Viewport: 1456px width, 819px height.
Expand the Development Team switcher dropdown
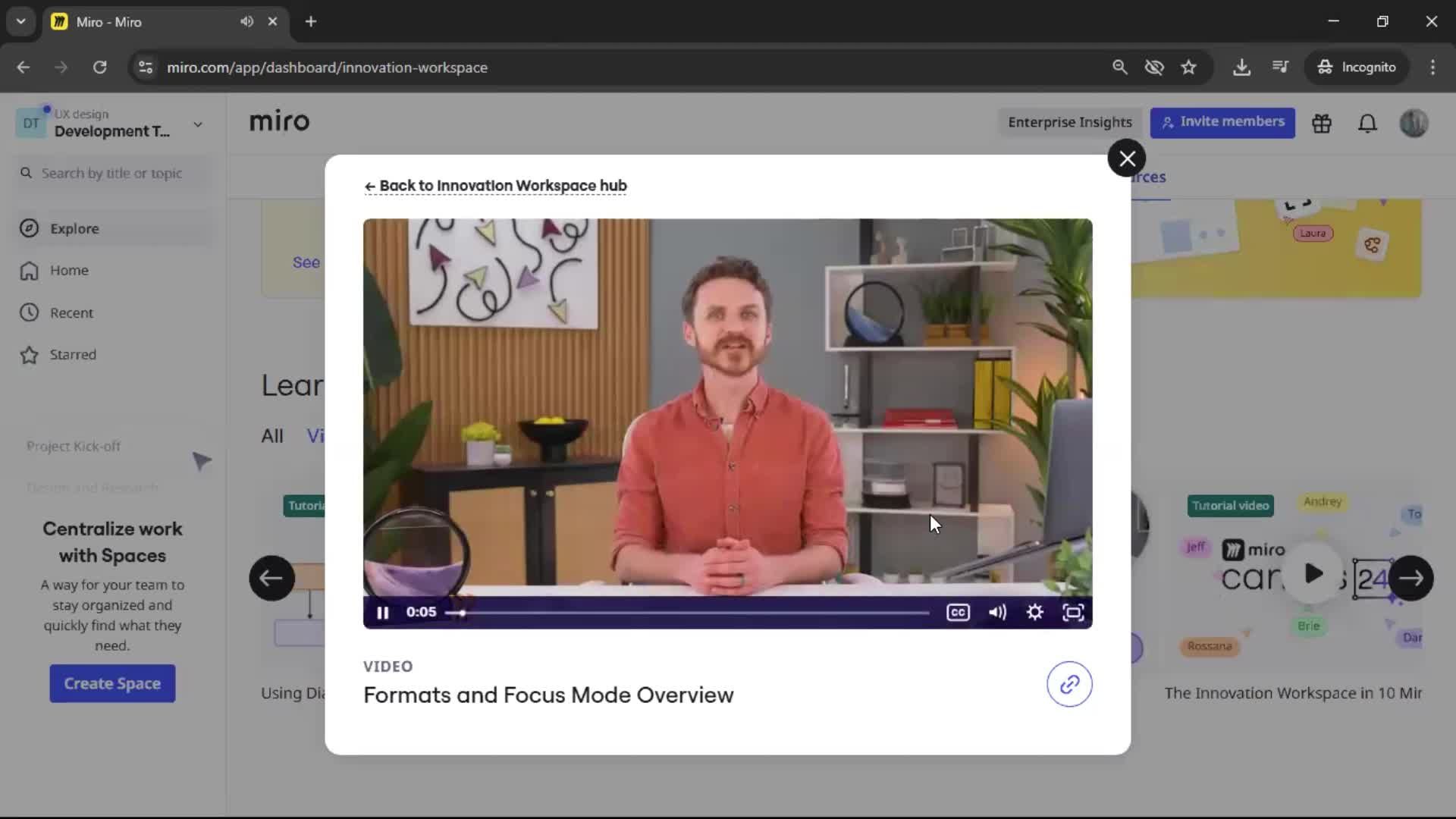pyautogui.click(x=198, y=124)
